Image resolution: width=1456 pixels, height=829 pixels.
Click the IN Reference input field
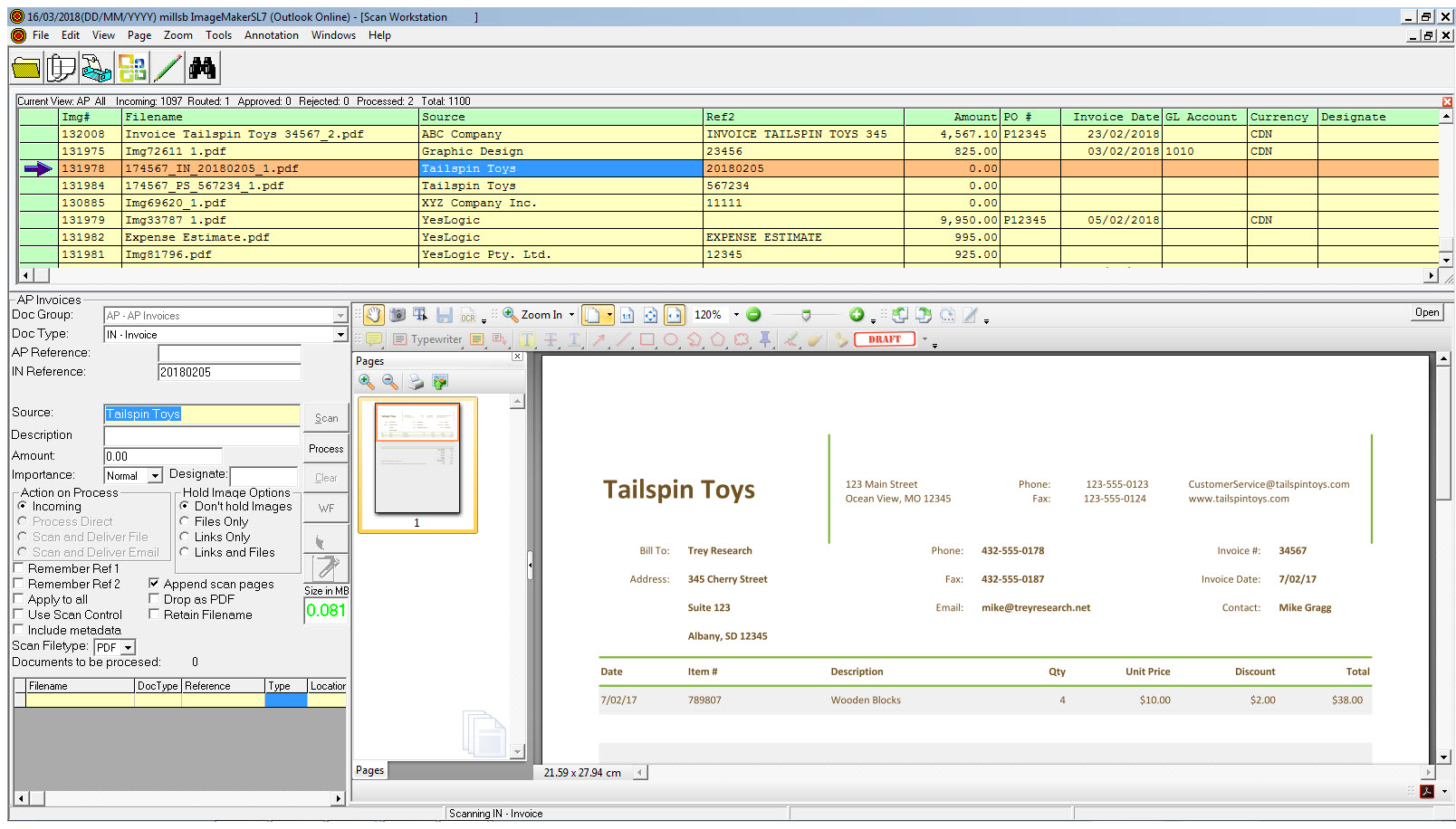tap(229, 372)
